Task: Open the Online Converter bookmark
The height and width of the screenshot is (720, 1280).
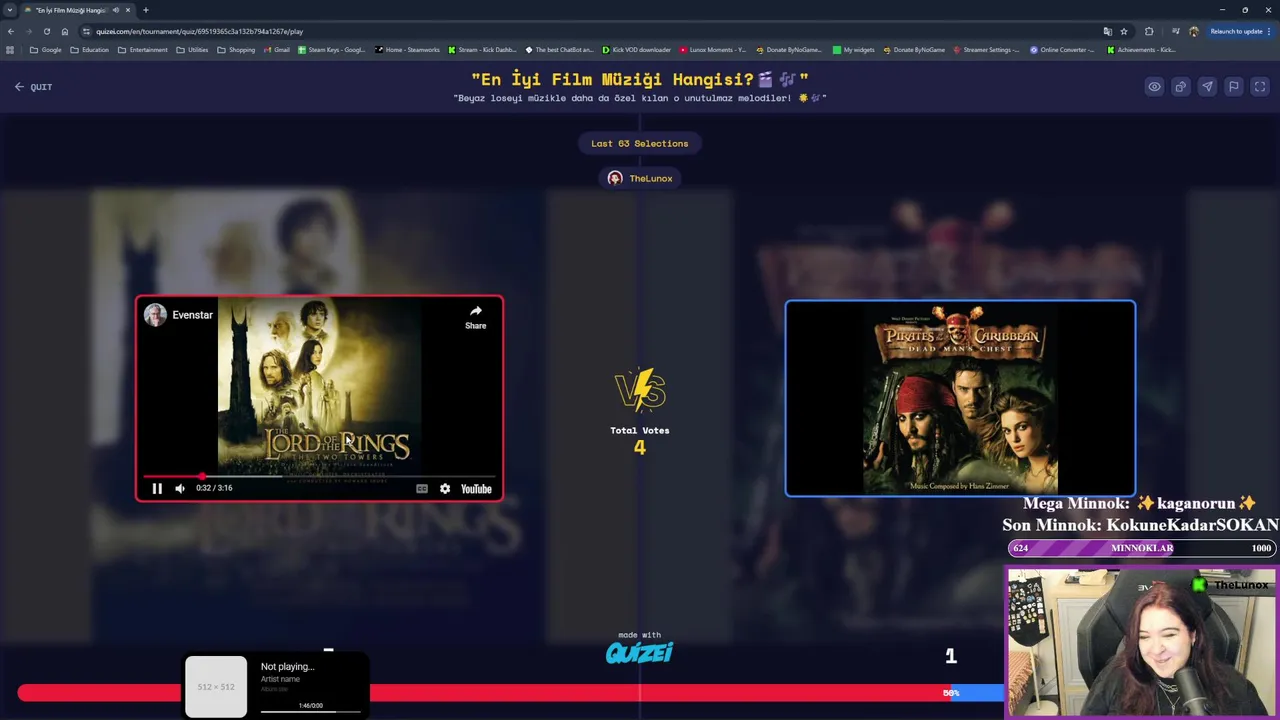Action: (1063, 50)
